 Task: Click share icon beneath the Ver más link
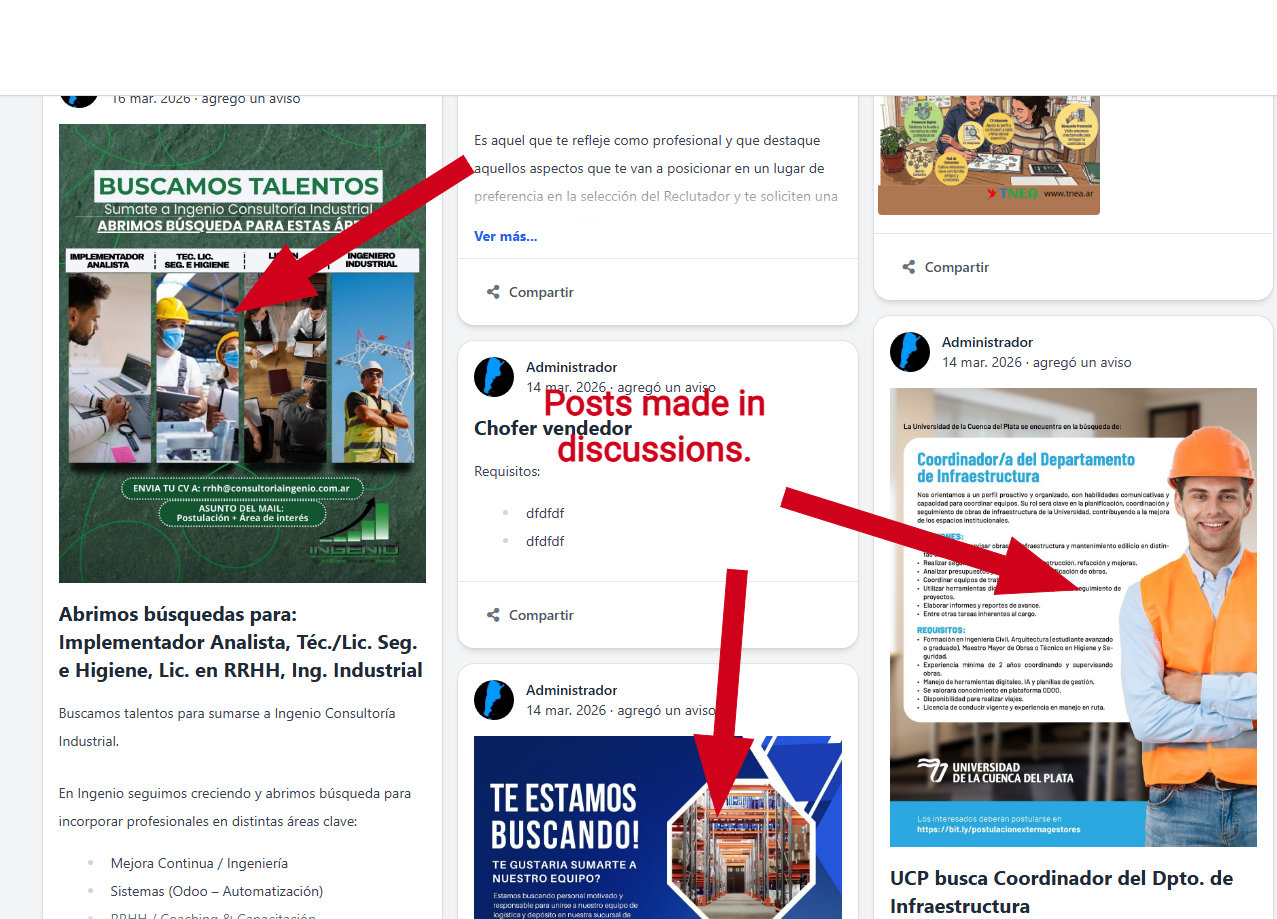[x=493, y=292]
